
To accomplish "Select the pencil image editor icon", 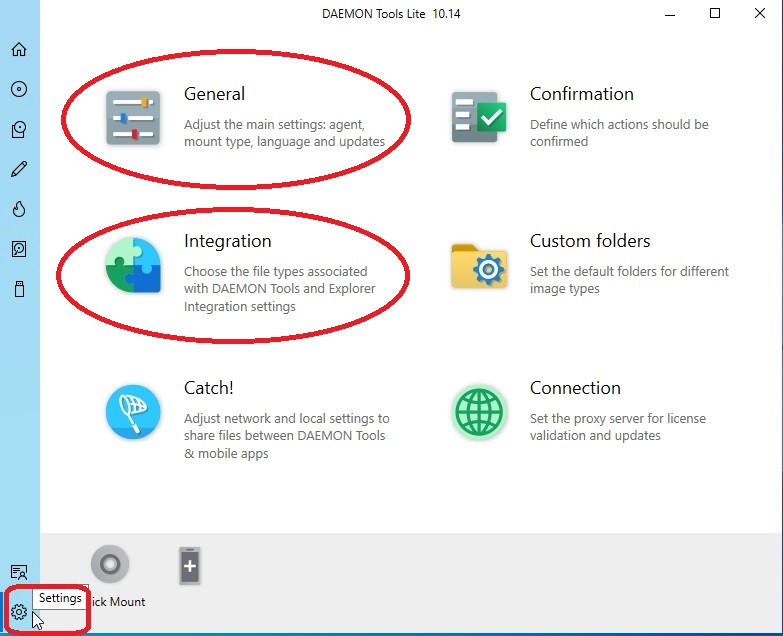I will (x=19, y=169).
